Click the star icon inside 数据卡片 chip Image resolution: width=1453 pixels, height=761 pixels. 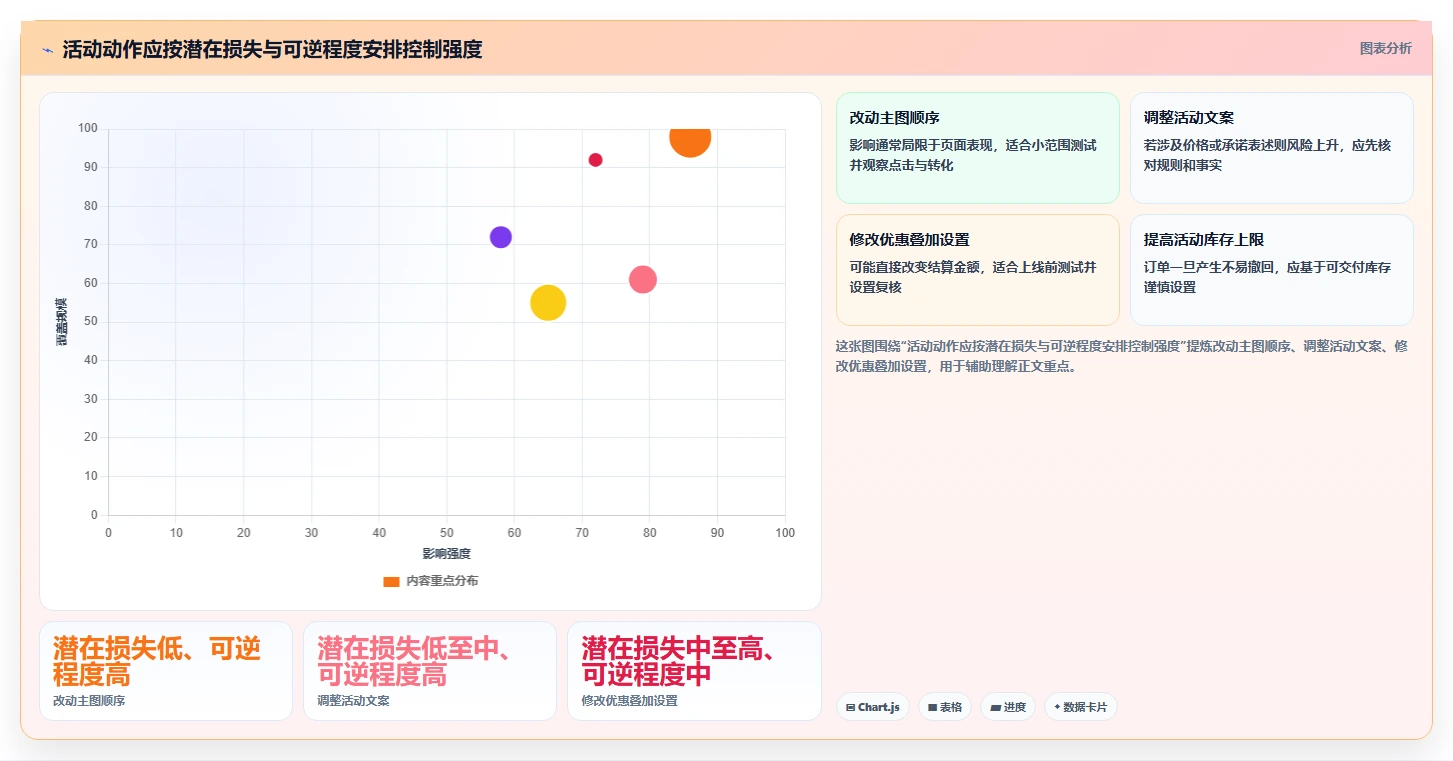click(x=1057, y=707)
